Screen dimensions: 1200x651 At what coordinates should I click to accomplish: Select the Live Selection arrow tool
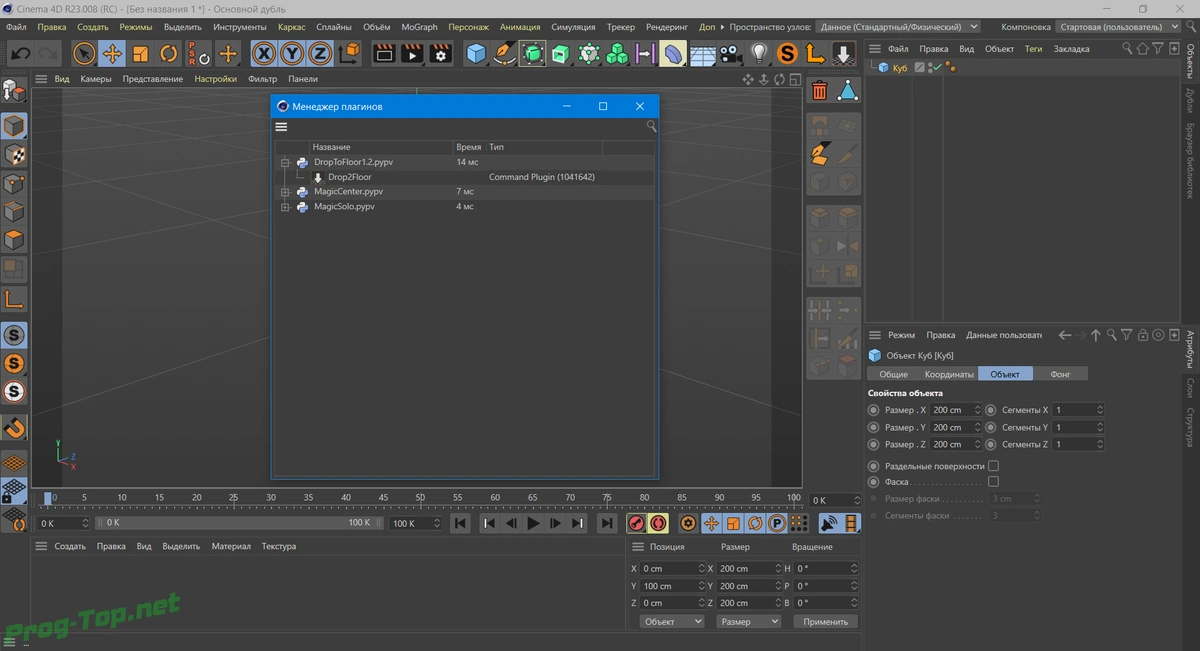(x=85, y=53)
